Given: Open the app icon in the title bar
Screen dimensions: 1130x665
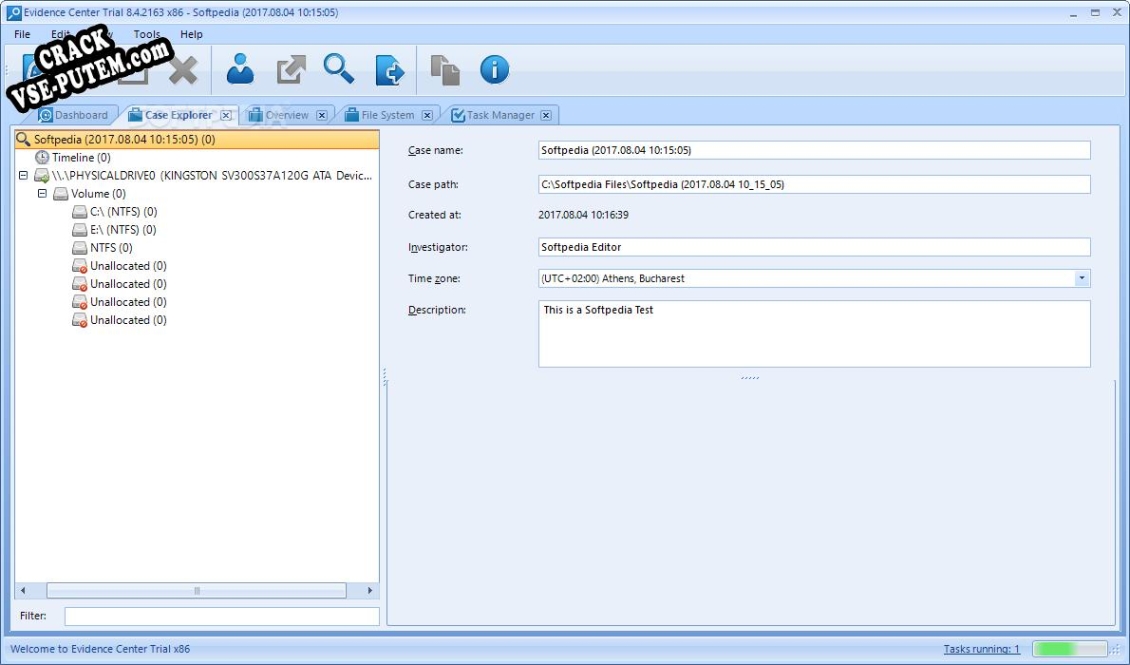Looking at the screenshot, I should click(13, 12).
